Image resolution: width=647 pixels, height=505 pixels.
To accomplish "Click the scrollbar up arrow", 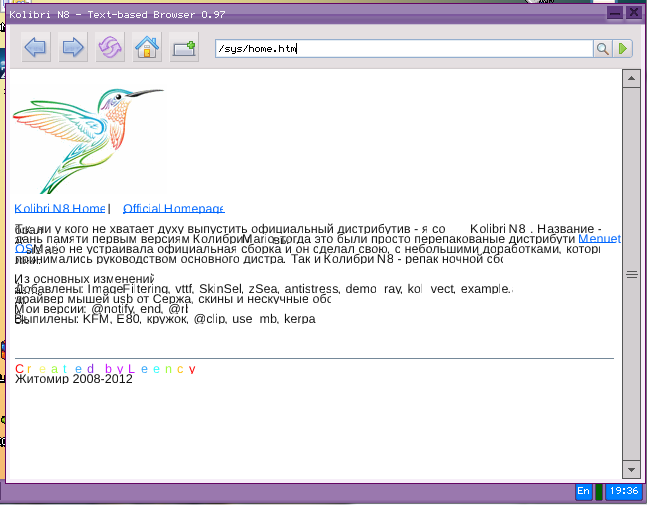I will pos(631,77).
